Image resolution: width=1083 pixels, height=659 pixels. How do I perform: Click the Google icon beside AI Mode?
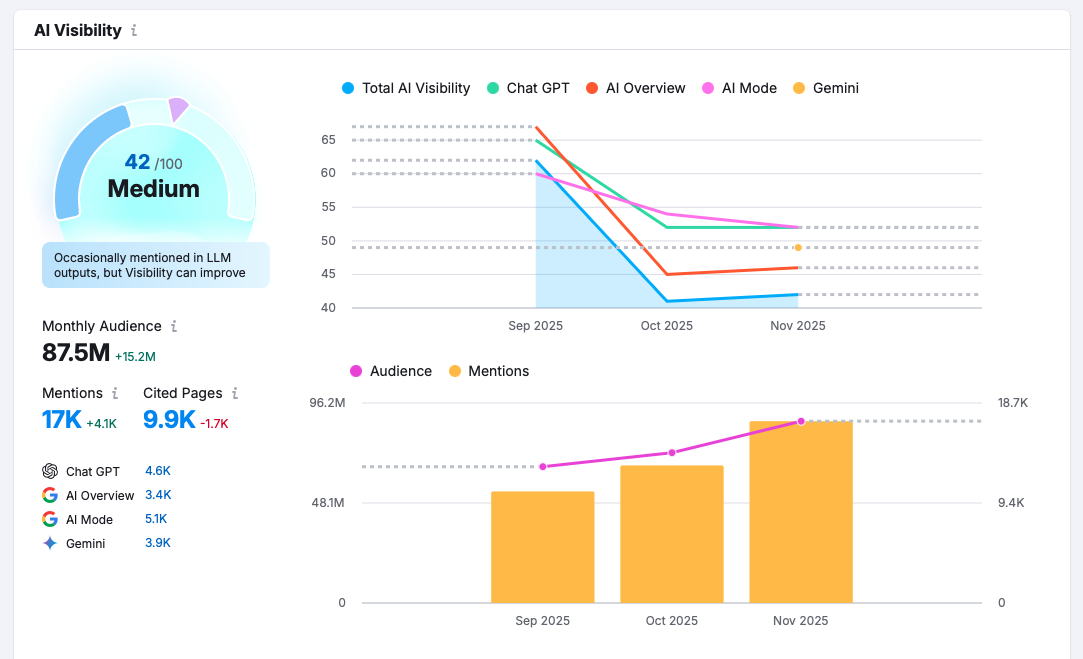click(x=50, y=519)
